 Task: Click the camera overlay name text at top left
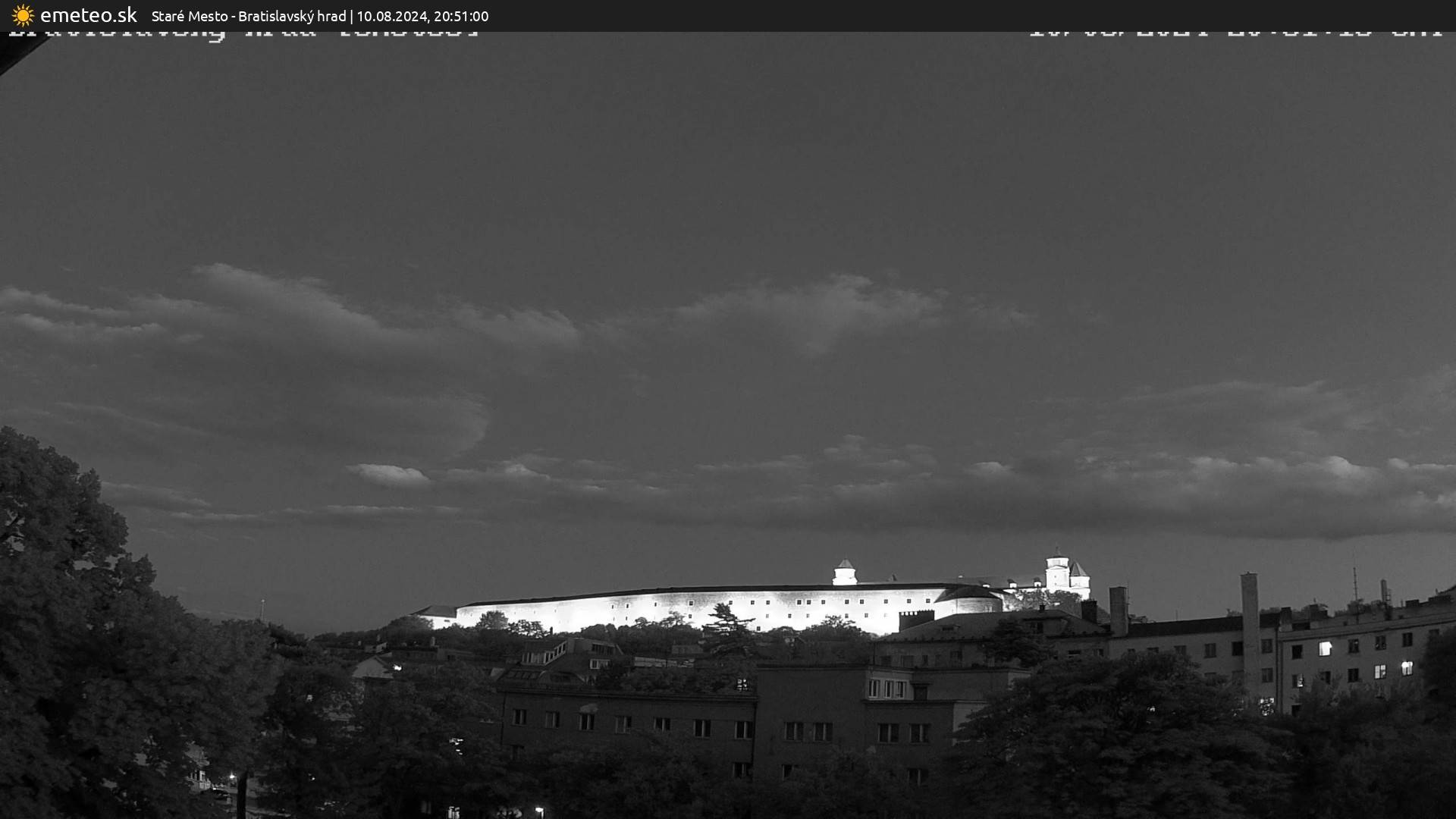(x=244, y=34)
